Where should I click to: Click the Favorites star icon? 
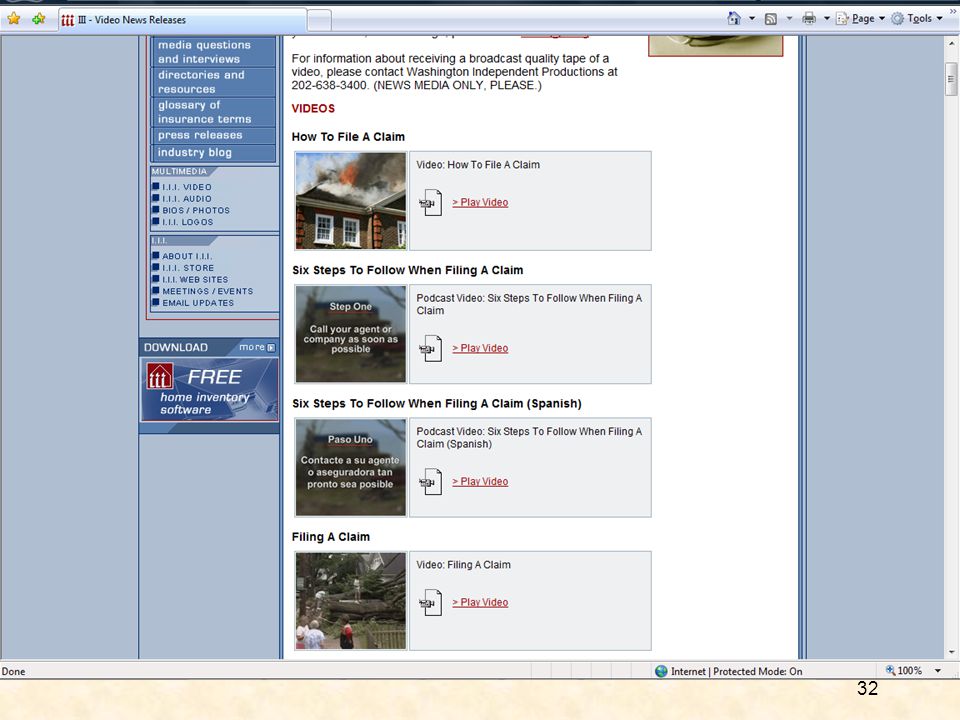[13, 18]
